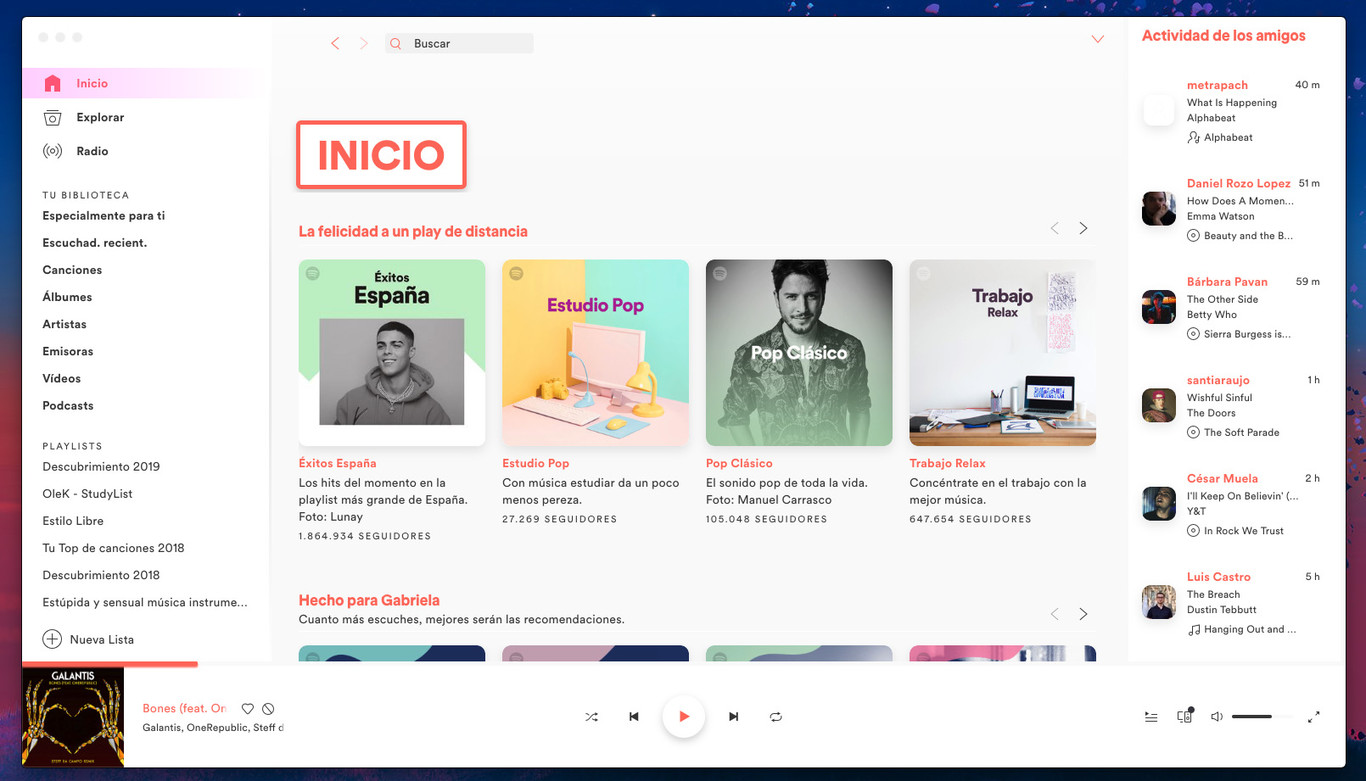Go back with the left arrow

(335, 43)
